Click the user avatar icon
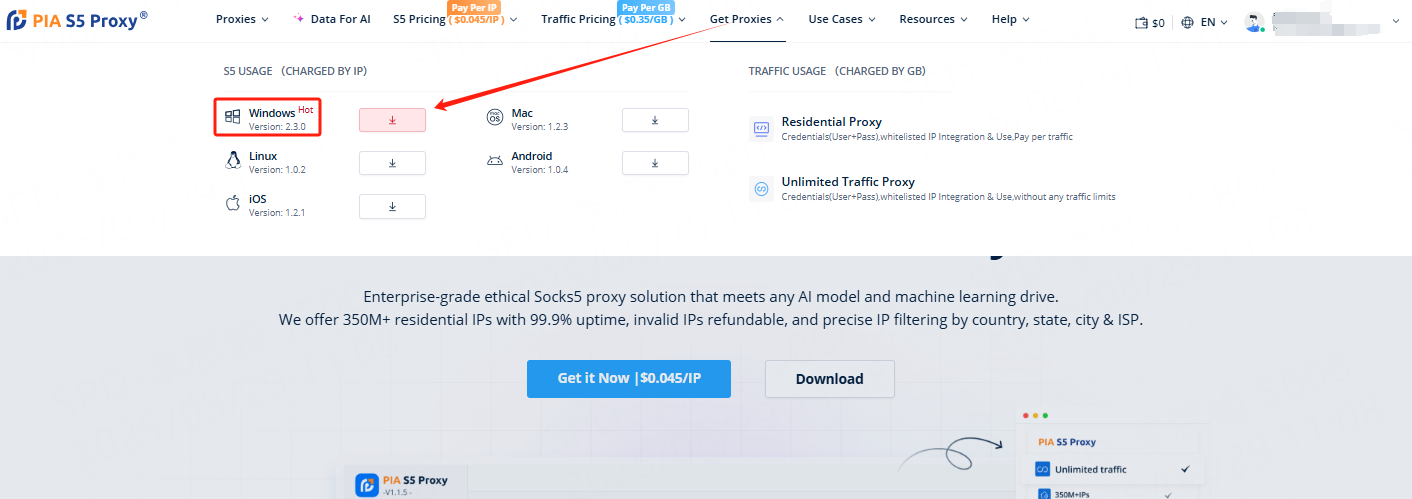The width and height of the screenshot is (1412, 499). [1254, 21]
